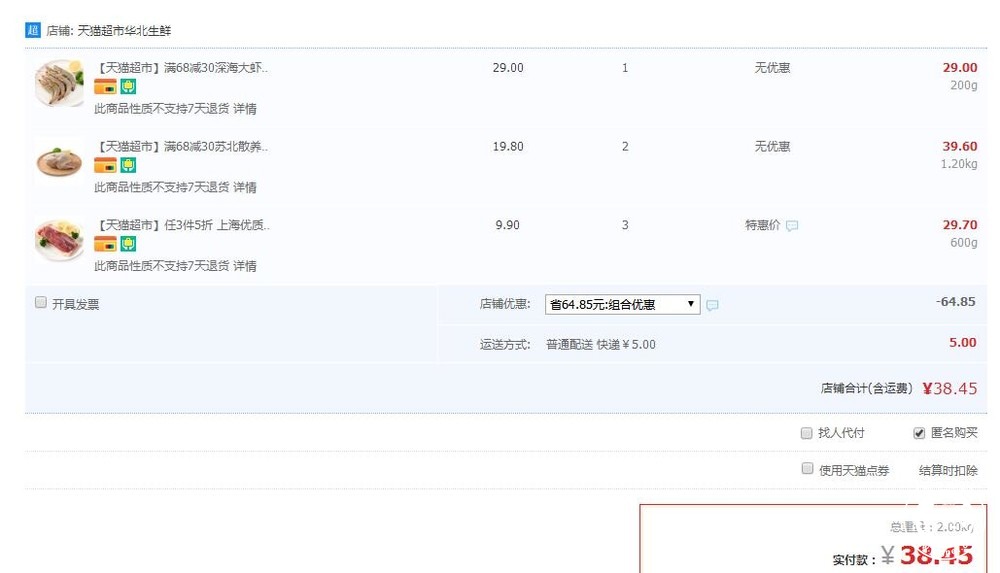The width and height of the screenshot is (1000, 573).
Task: Click the 200g weight label
Action: [964, 85]
